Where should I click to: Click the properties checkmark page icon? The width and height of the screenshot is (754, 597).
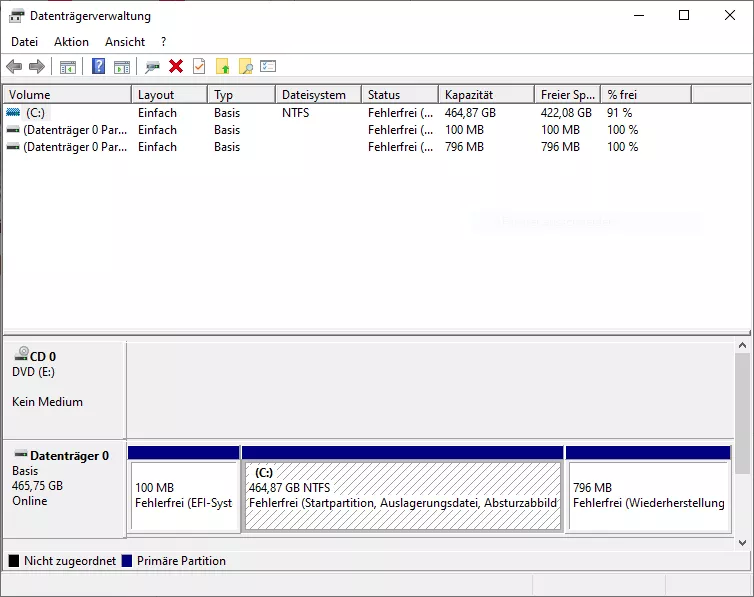199,67
